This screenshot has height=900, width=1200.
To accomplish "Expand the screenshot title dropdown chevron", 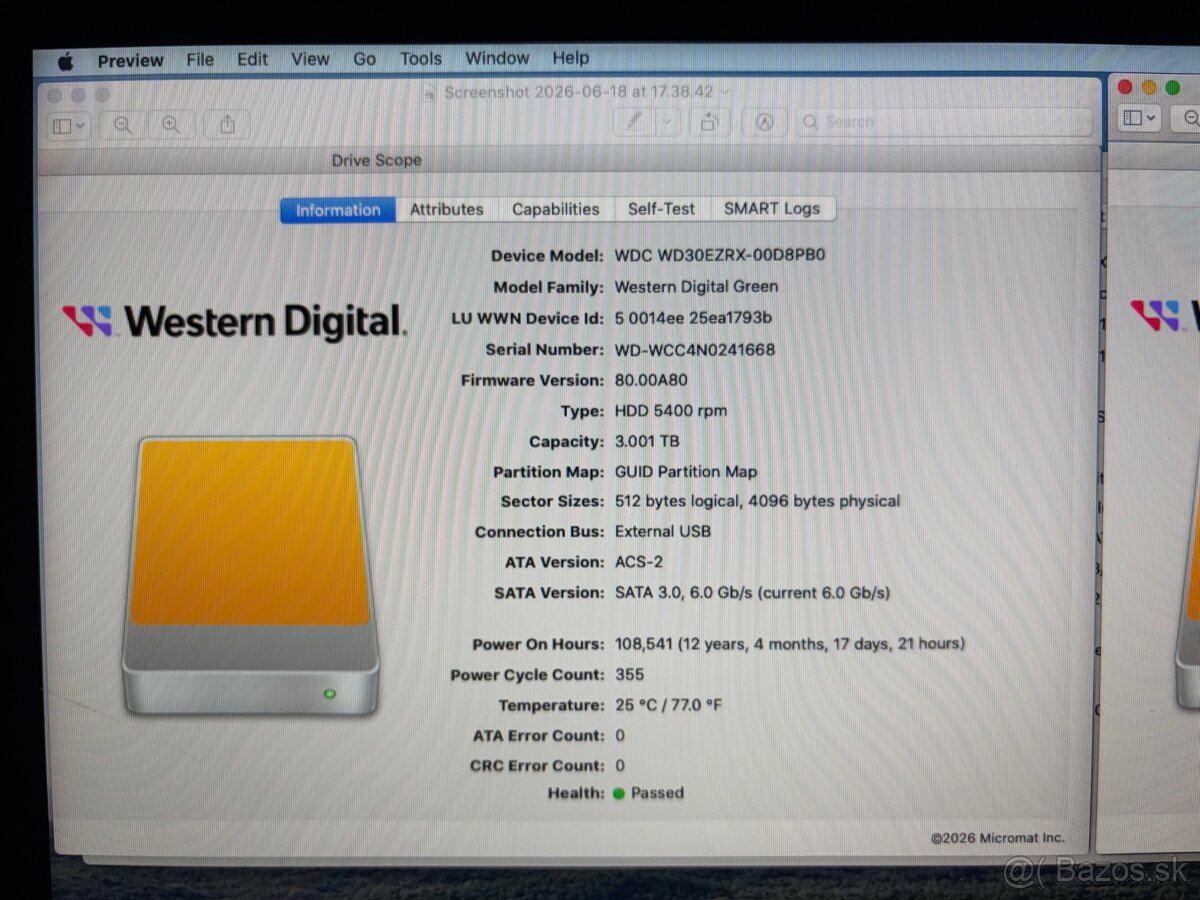I will pos(725,92).
